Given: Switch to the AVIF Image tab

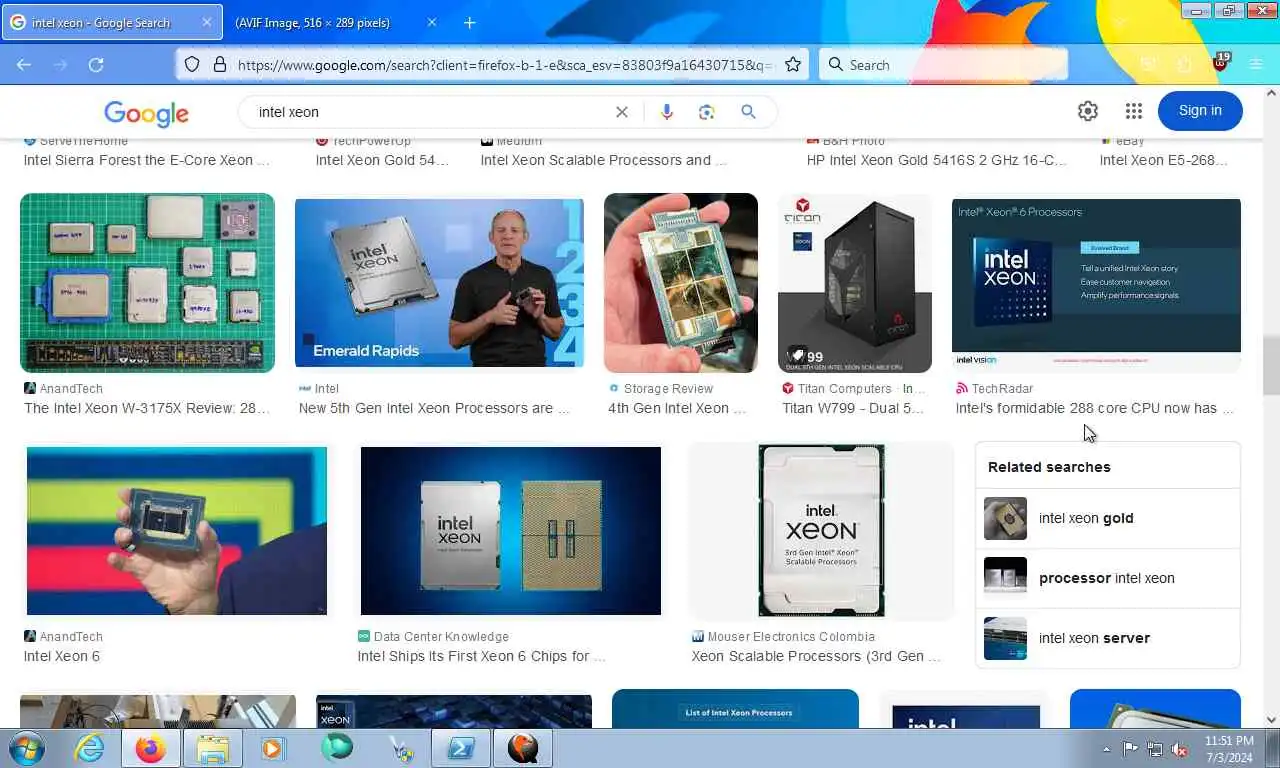Looking at the screenshot, I should [335, 23].
